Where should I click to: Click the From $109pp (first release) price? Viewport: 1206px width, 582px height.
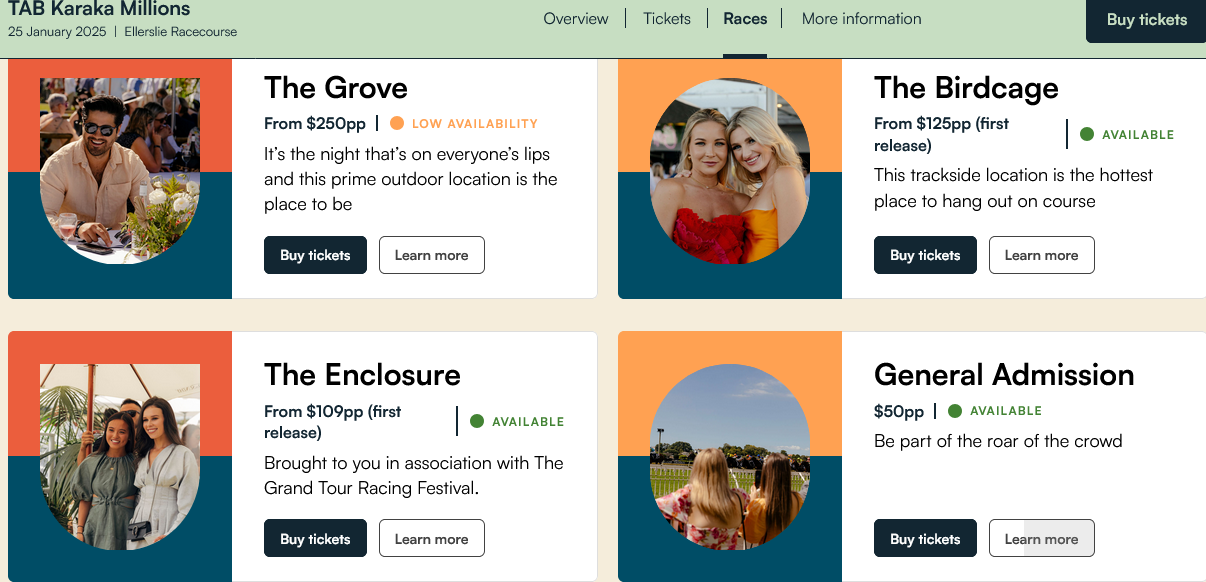pyautogui.click(x=333, y=422)
